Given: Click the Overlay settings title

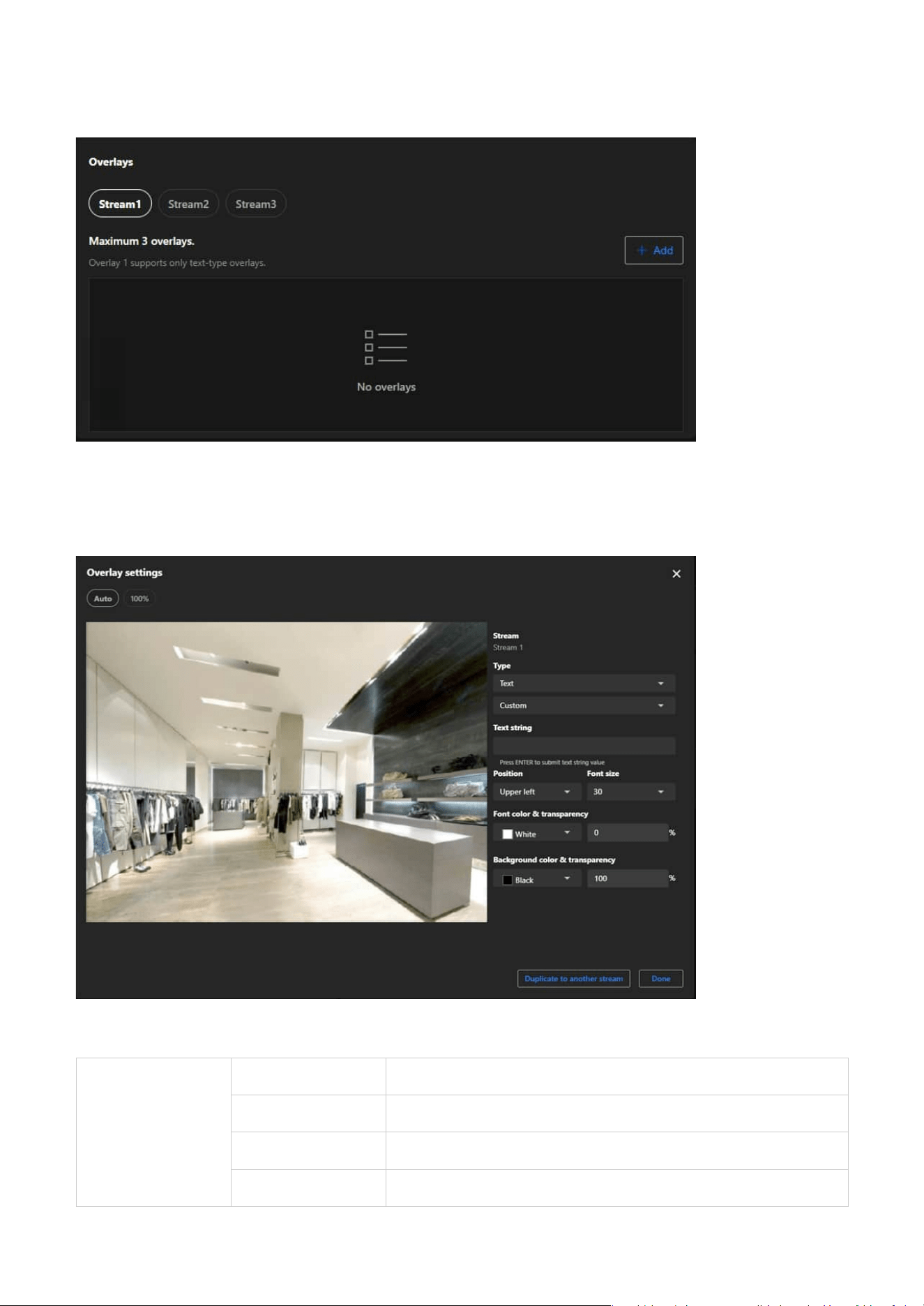Looking at the screenshot, I should (124, 572).
